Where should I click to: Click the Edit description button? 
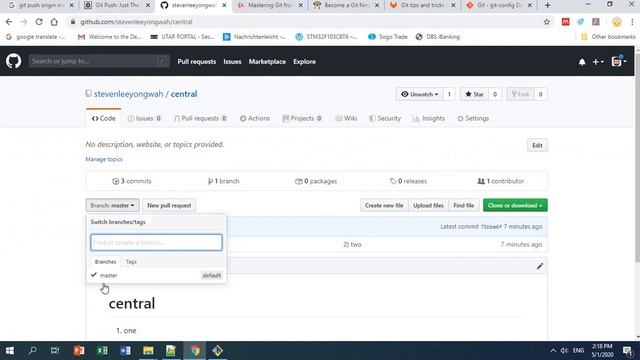point(537,146)
